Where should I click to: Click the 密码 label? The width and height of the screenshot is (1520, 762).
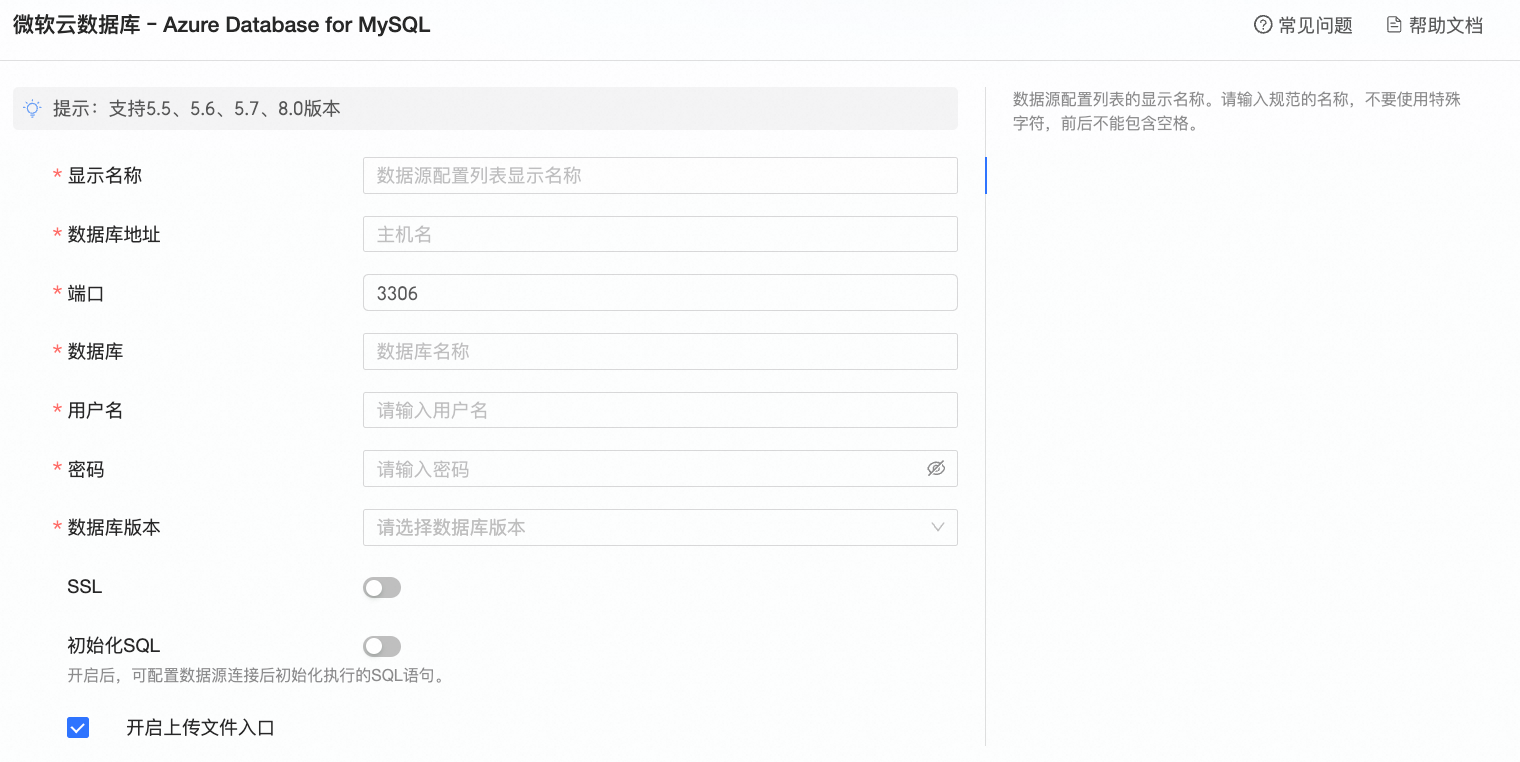click(x=86, y=468)
